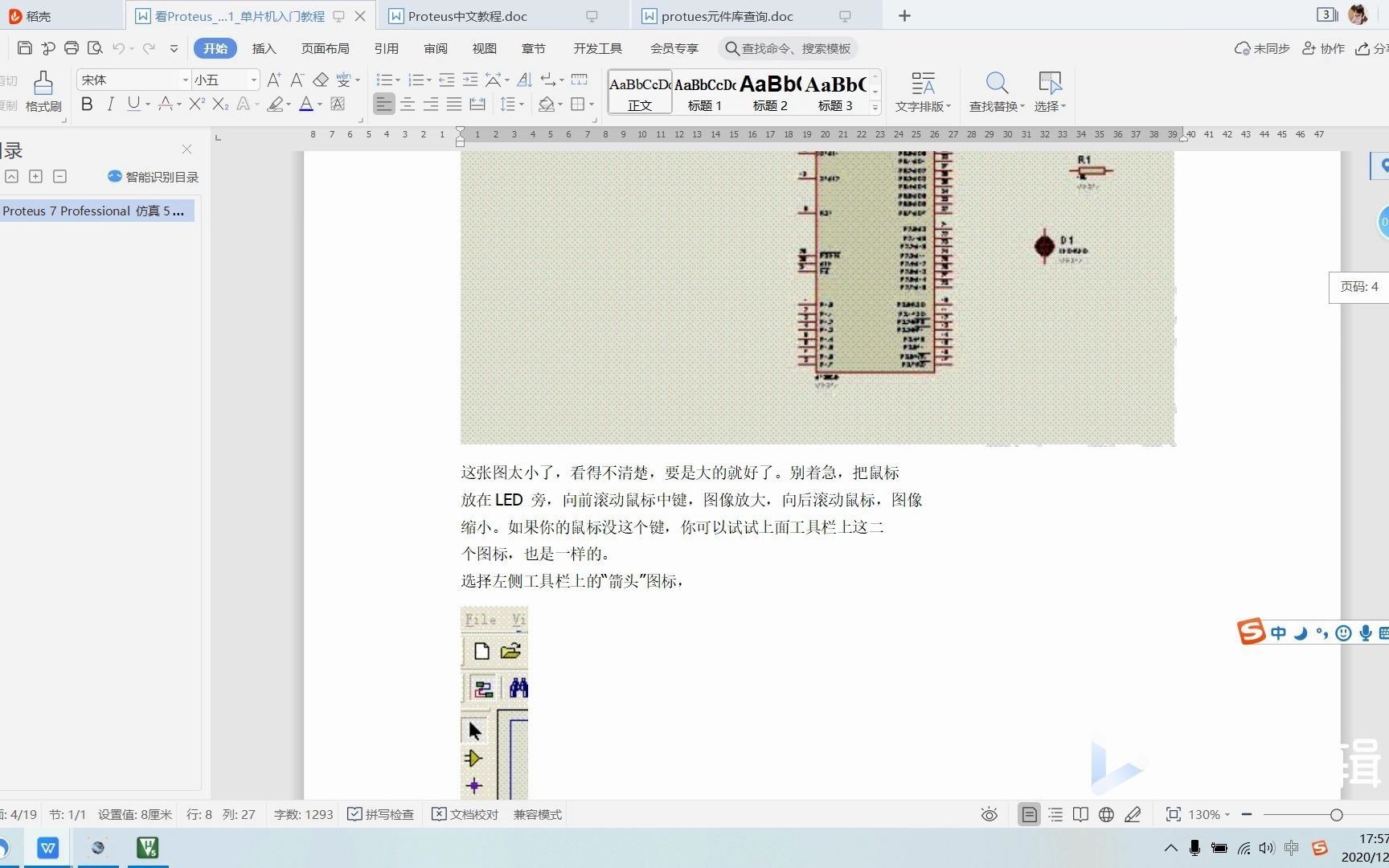Increase font size with the A+ icon
The image size is (1389, 868).
point(274,80)
